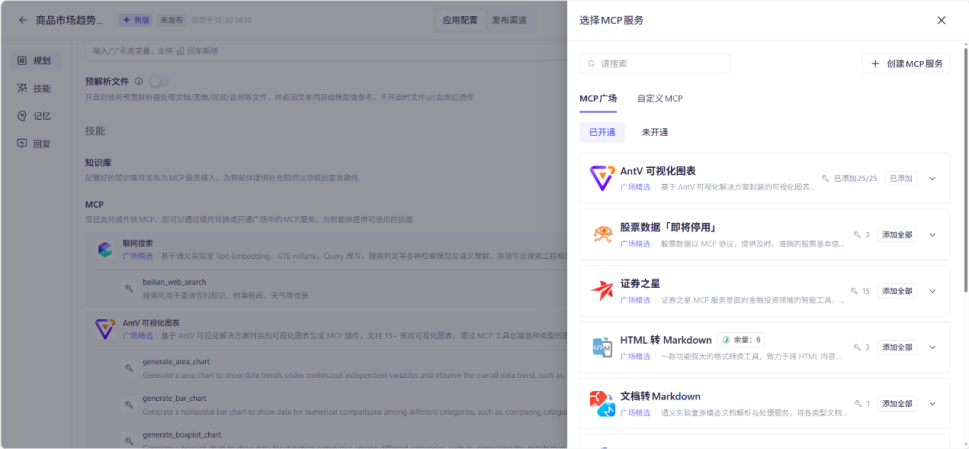Toggle the 预解析文件 switch
Viewport: 969px width, 449px height.
[159, 81]
